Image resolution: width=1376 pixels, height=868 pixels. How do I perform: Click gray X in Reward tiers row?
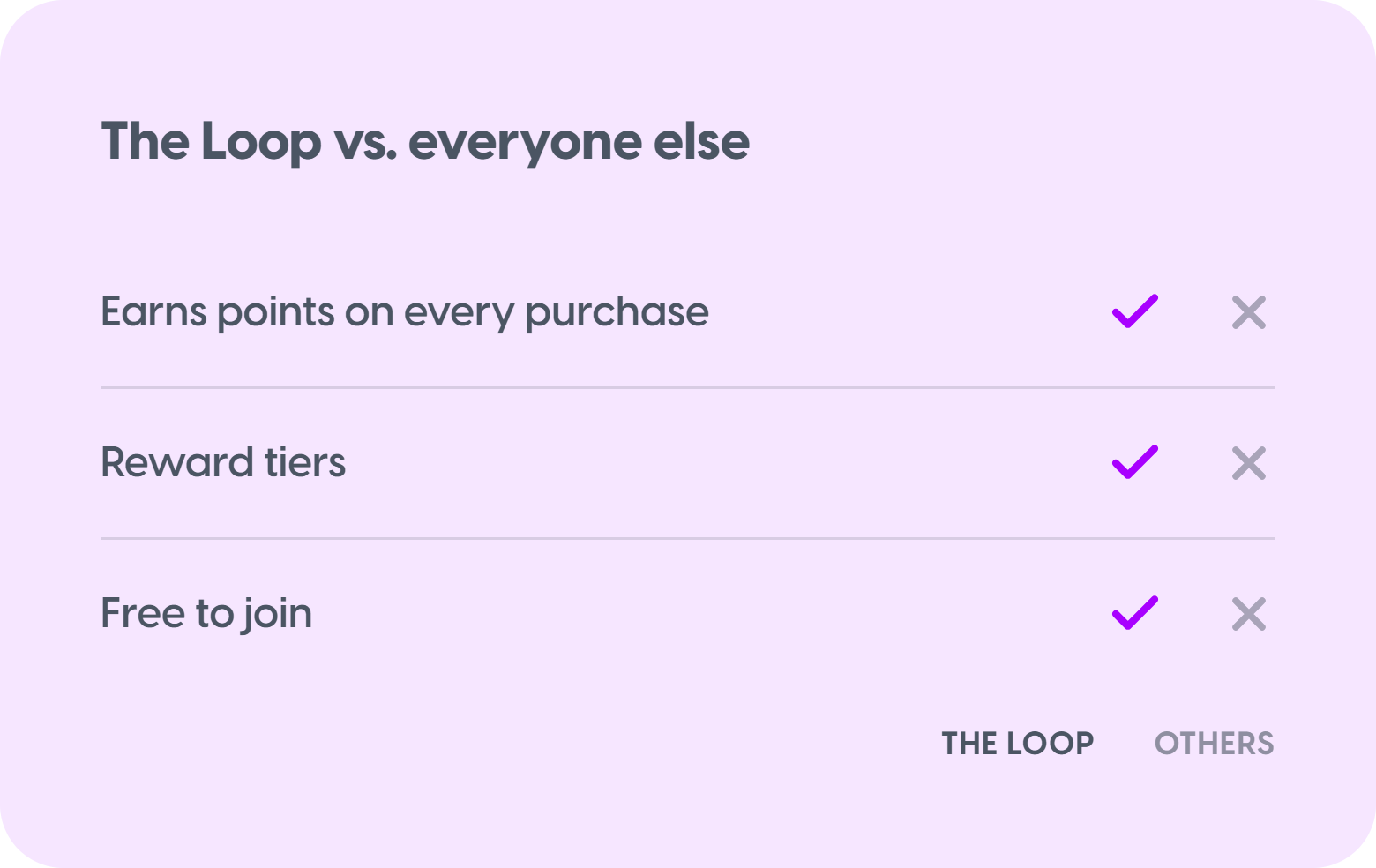point(1249,463)
